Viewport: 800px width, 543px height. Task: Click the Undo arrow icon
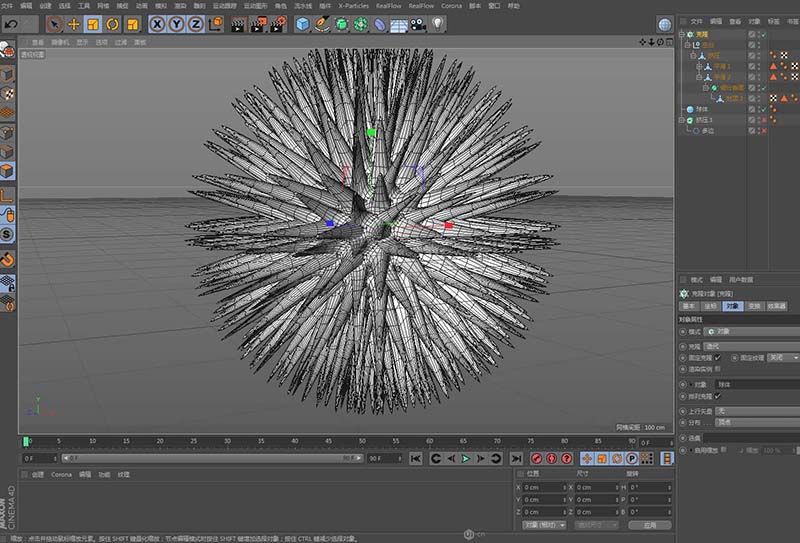[x=12, y=23]
